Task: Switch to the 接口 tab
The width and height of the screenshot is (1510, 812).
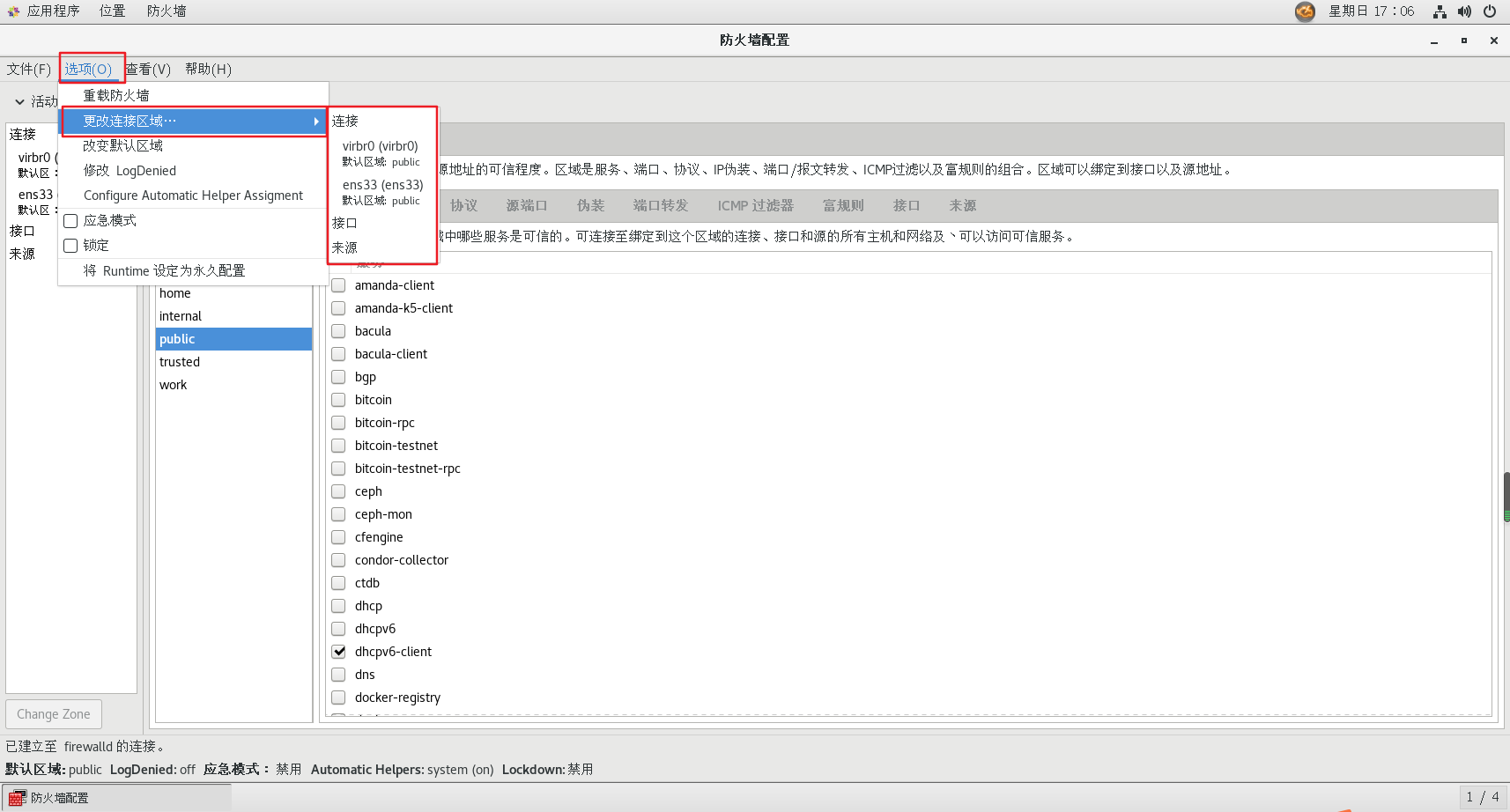Action: pyautogui.click(x=907, y=205)
